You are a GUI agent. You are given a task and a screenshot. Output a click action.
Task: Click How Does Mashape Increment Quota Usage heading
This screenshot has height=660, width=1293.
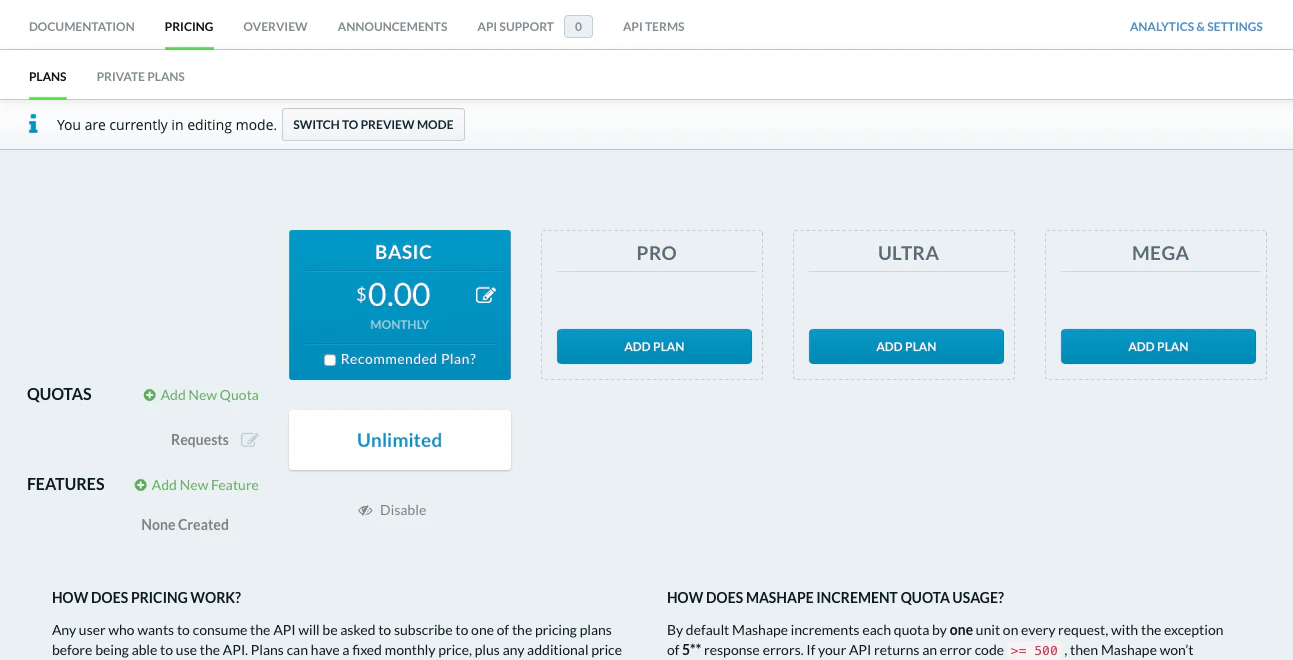[835, 598]
